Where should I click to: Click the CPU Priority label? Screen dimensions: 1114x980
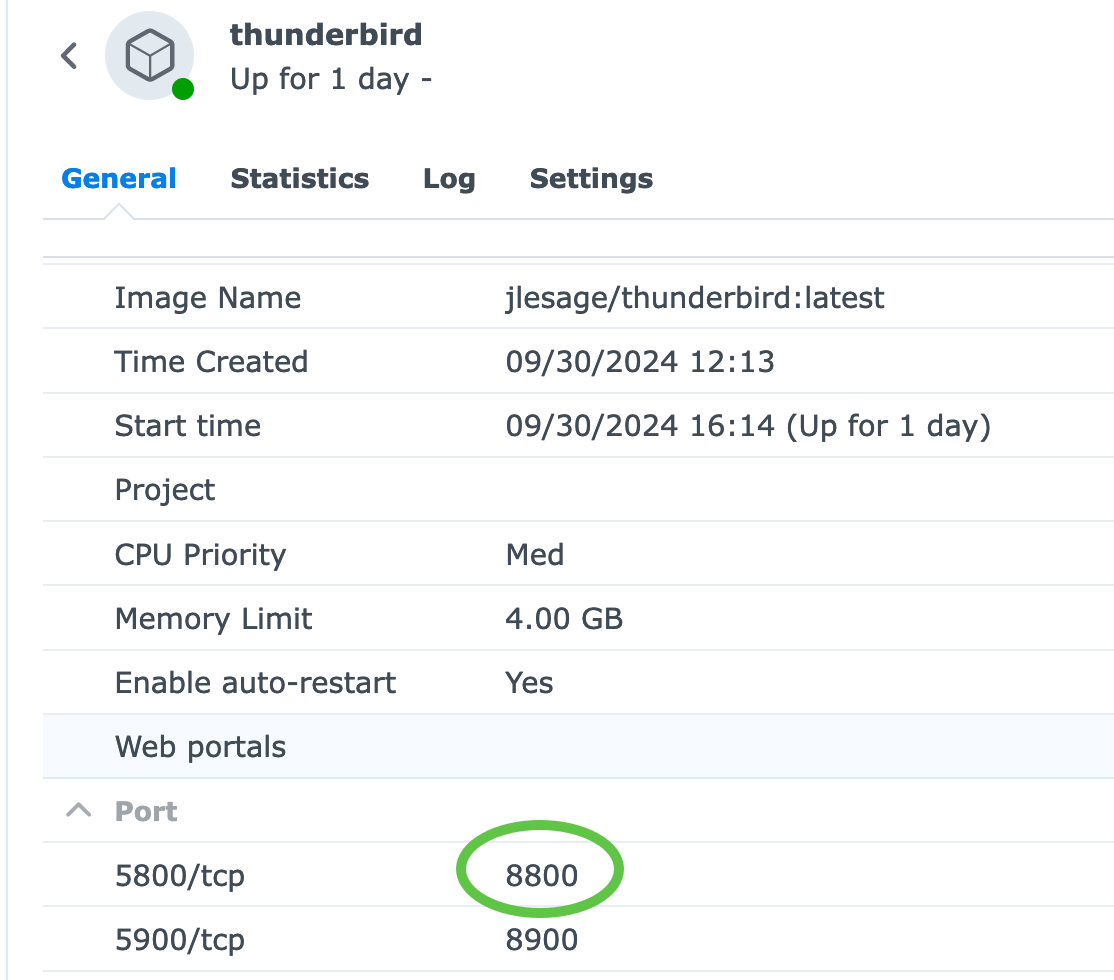click(x=200, y=554)
